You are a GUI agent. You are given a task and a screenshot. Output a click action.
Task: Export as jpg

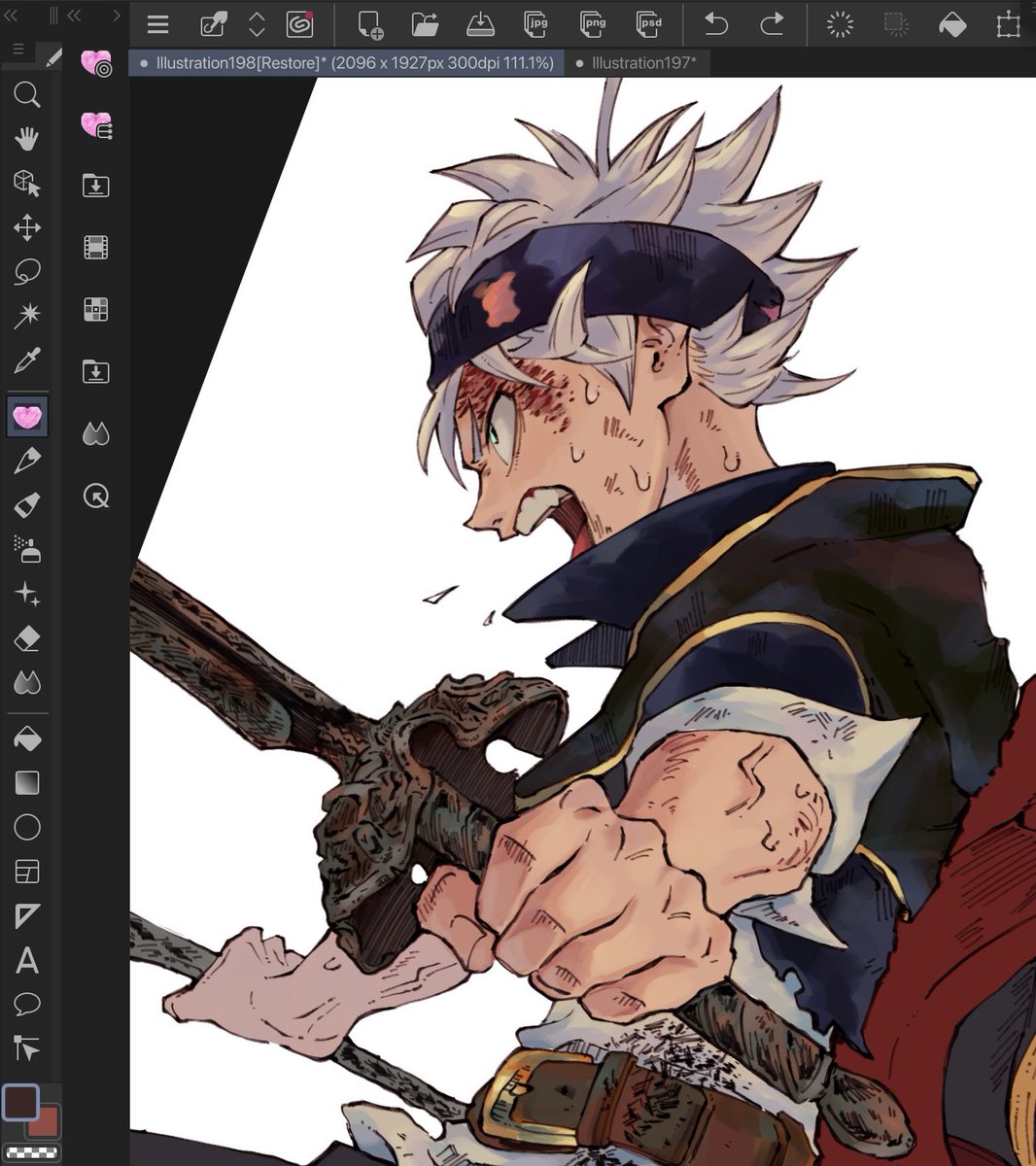(536, 25)
